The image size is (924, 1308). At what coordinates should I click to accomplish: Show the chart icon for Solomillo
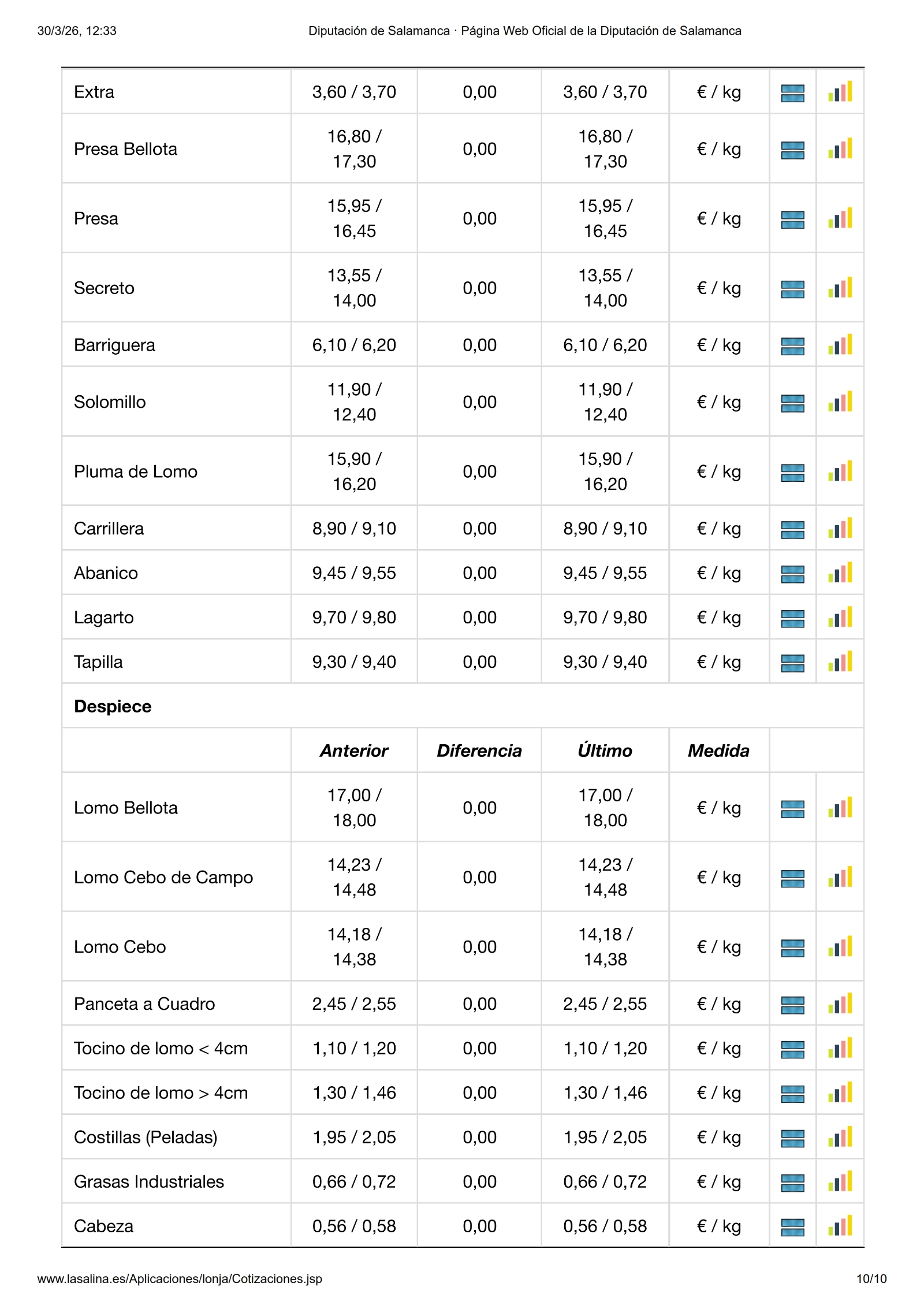(840, 402)
